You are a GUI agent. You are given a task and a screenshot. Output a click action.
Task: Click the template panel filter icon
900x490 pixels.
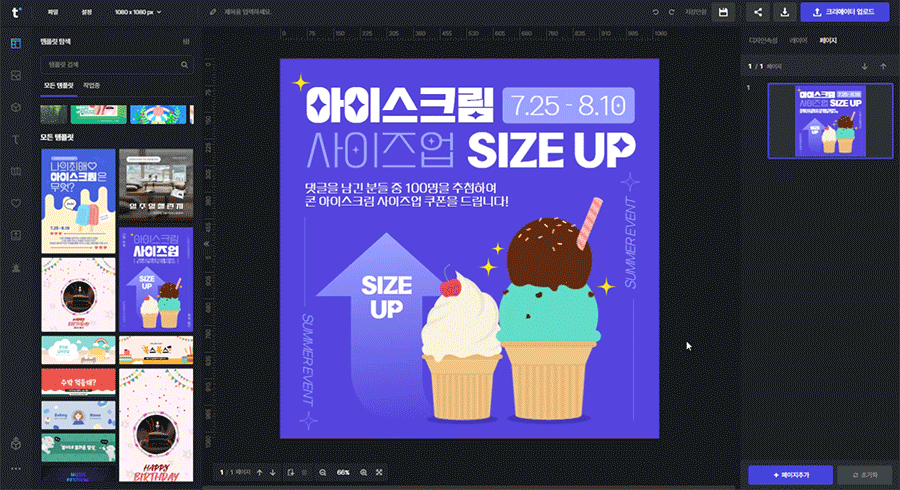[186, 42]
